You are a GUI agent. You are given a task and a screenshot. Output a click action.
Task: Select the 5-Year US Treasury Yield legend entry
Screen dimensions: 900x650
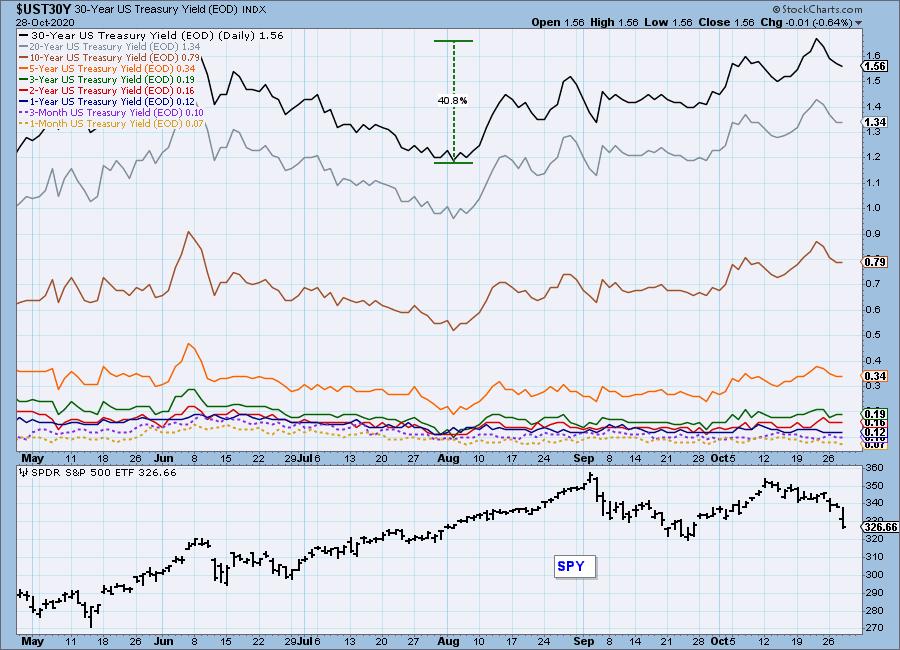tap(107, 68)
